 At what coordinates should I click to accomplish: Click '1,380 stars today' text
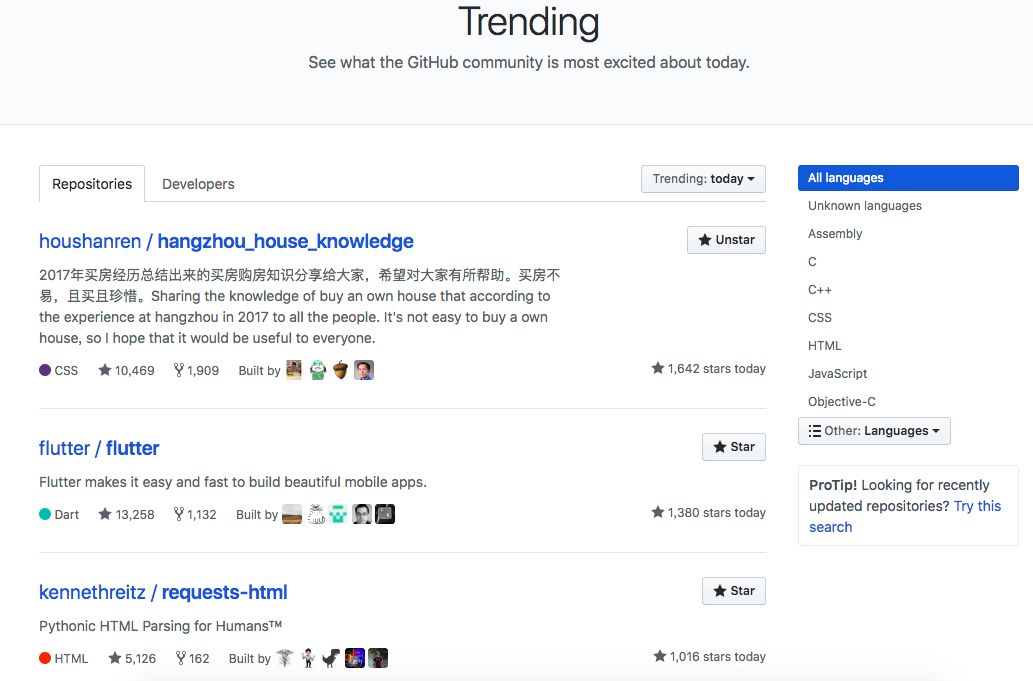[708, 512]
